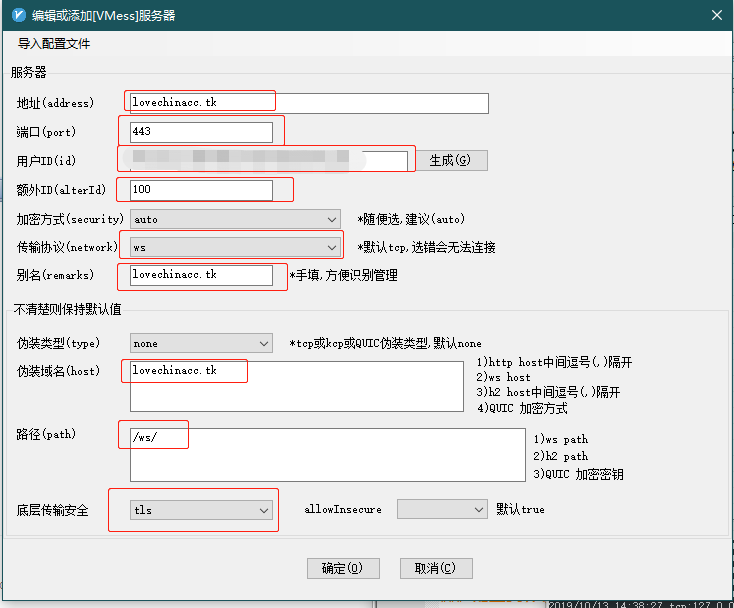734x608 pixels.
Task: Click the path text area showing /ws/
Action: [x=328, y=454]
